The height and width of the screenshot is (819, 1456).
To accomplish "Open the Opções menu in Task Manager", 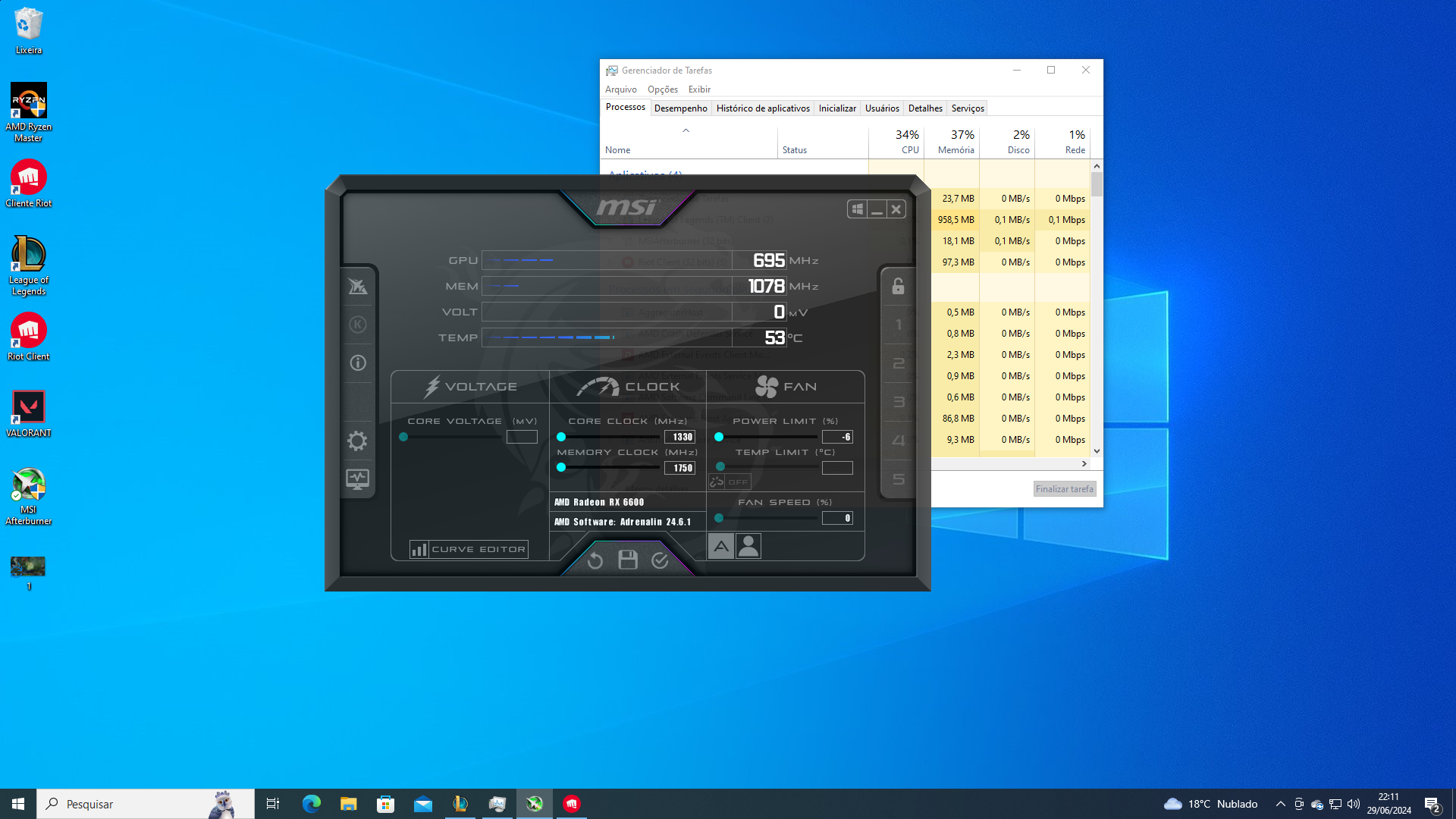I will pos(663,89).
